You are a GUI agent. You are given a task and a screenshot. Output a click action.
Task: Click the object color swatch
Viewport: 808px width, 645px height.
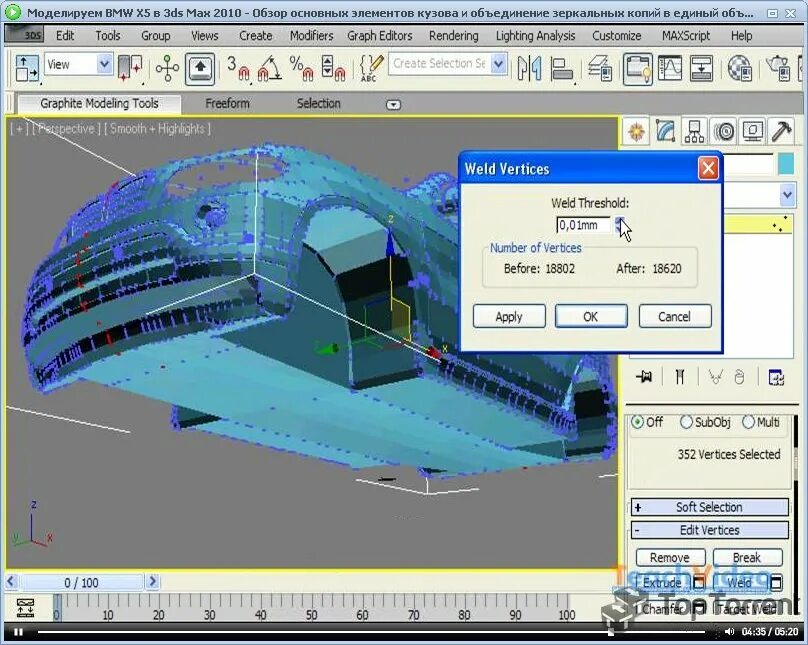pyautogui.click(x=786, y=164)
